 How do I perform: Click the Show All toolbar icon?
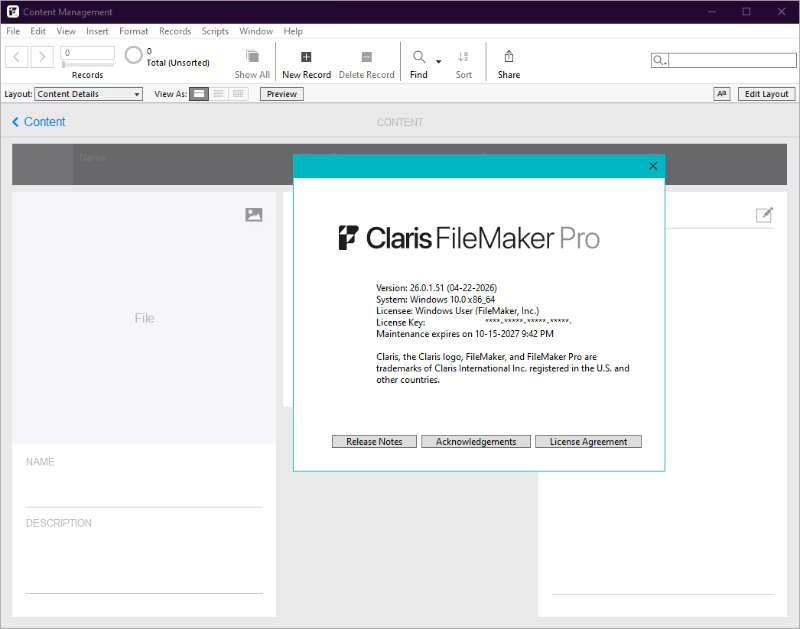pos(252,56)
